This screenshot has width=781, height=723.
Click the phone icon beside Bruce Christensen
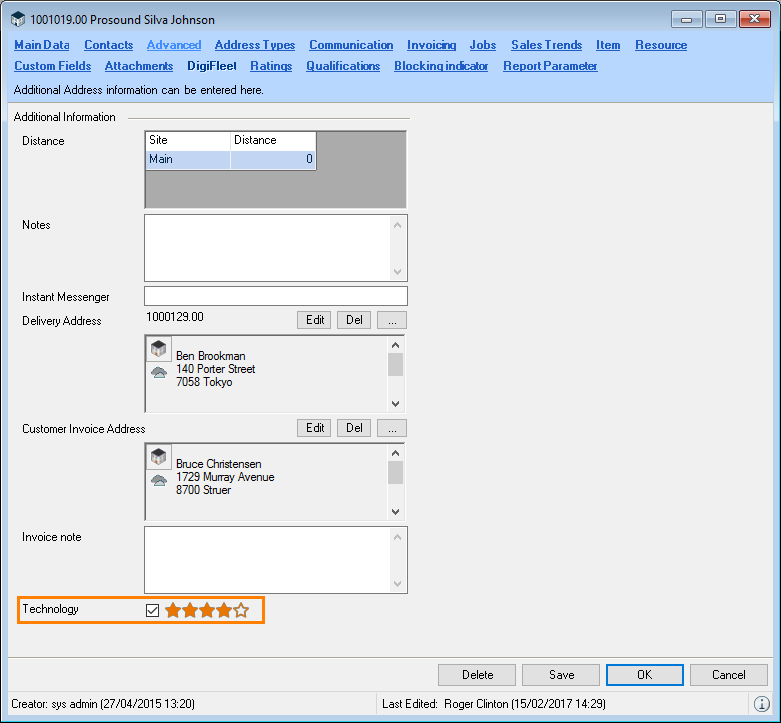tap(158, 480)
